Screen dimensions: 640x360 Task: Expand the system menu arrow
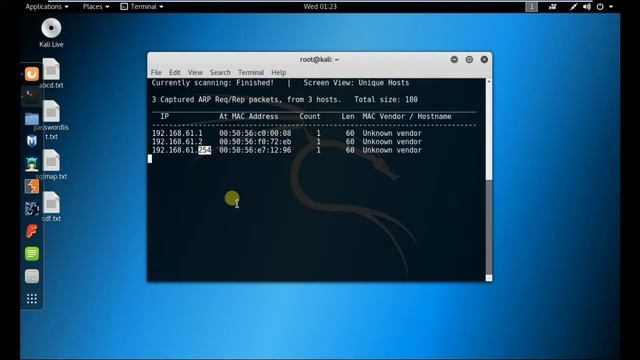[611, 7]
